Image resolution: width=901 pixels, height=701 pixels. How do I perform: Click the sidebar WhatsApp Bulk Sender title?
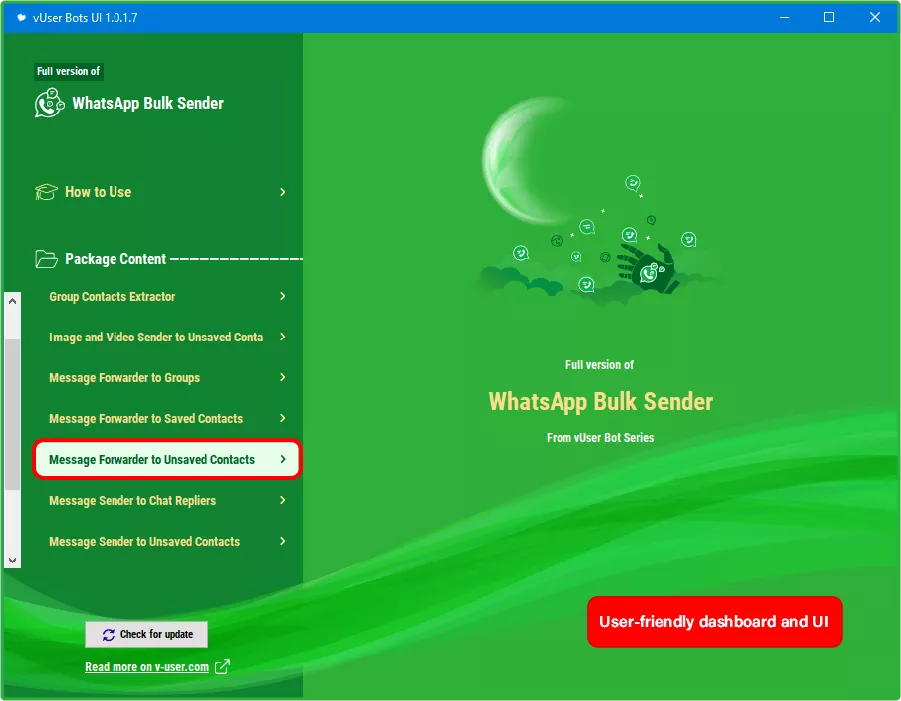[x=148, y=103]
